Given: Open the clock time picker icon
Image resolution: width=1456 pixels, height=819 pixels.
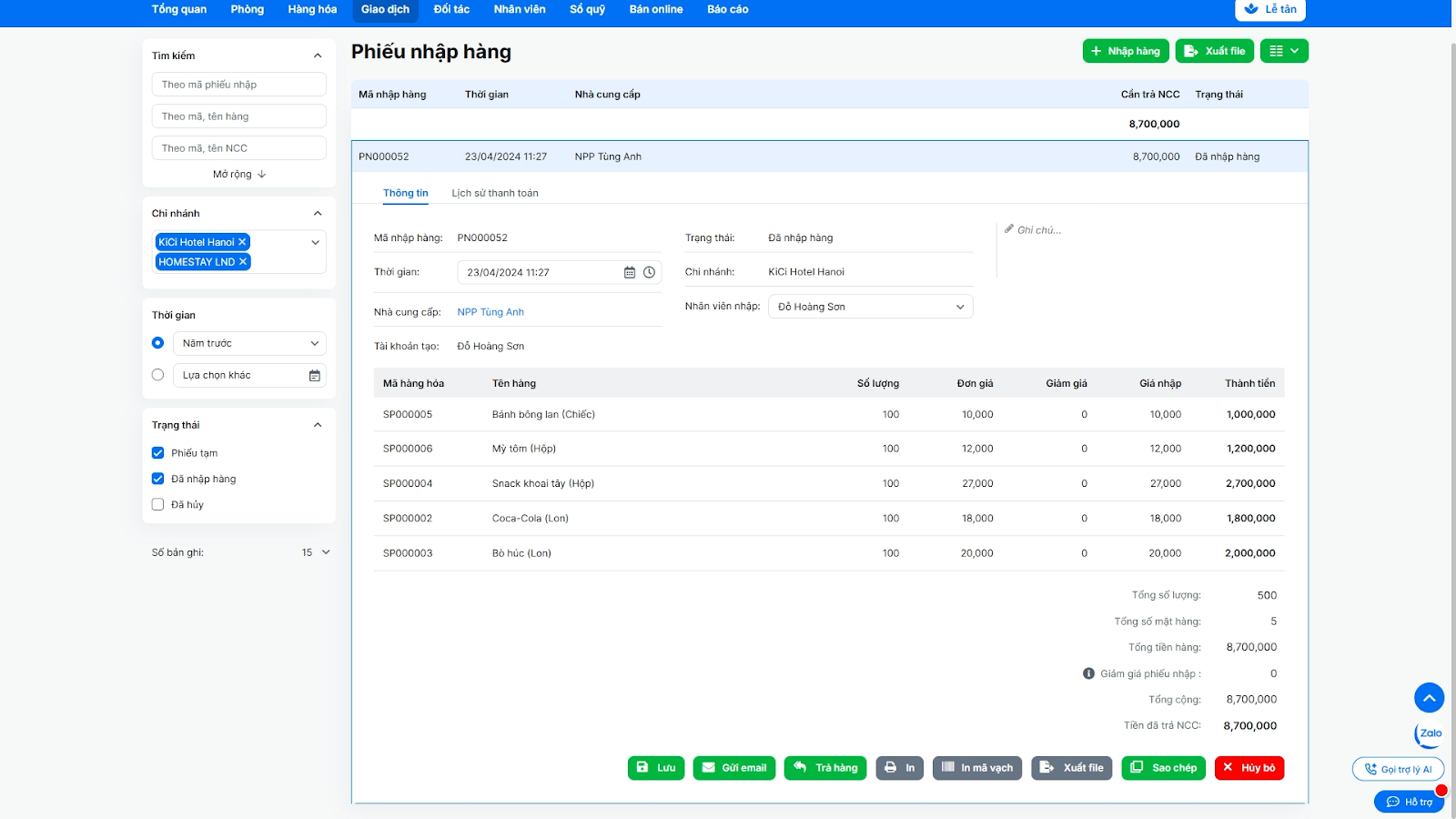Looking at the screenshot, I should coord(649,272).
